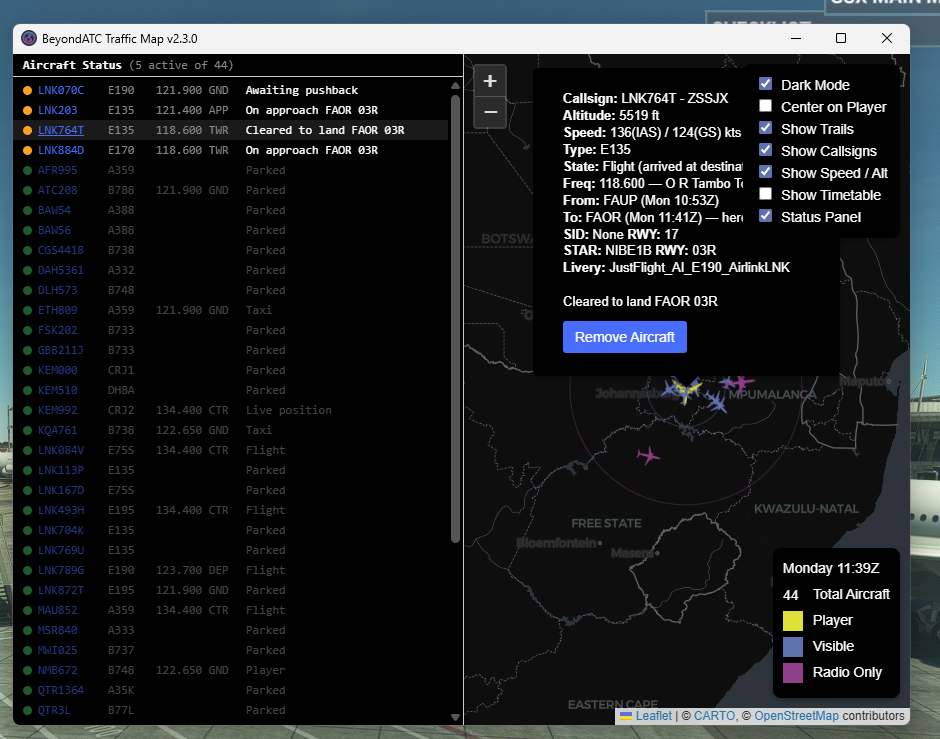Viewport: 940px width, 739px height.
Task: Select aircraft ATC208 in status list
Action: tap(58, 190)
